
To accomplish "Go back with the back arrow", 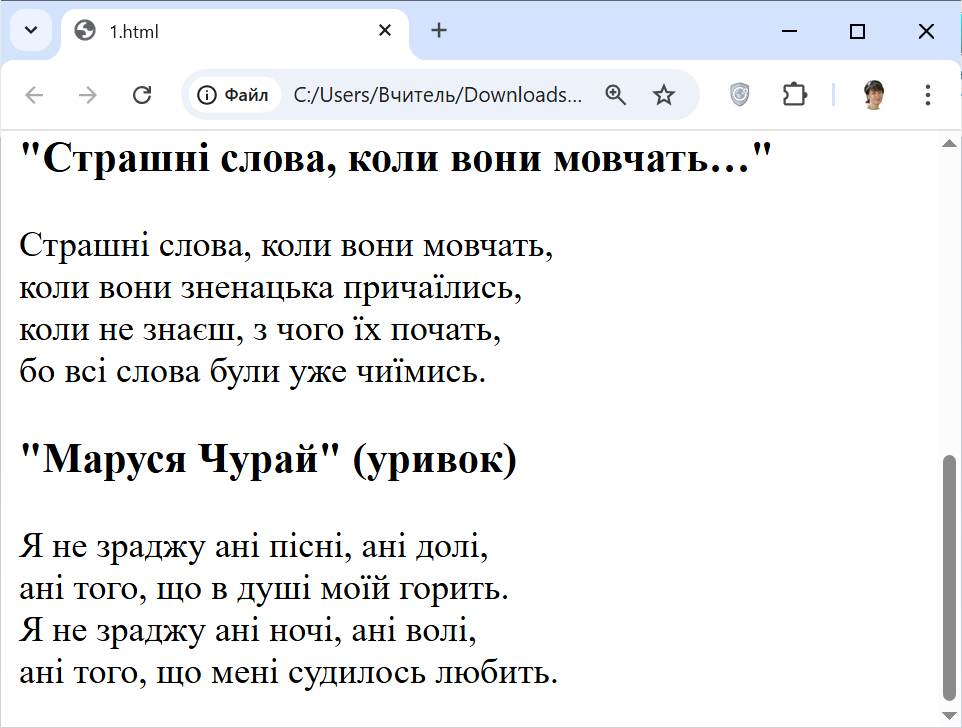I will point(35,95).
